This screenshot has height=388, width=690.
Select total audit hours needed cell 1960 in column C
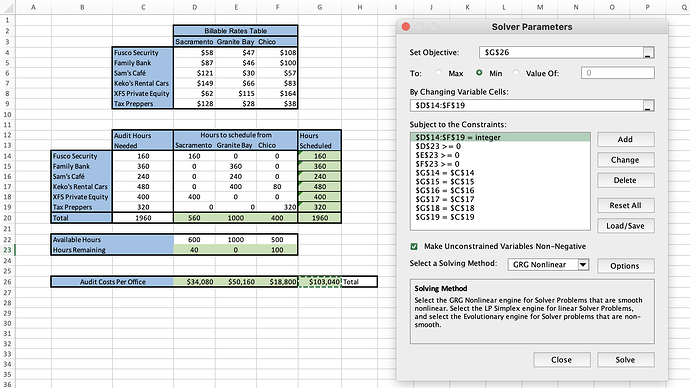pyautogui.click(x=143, y=218)
